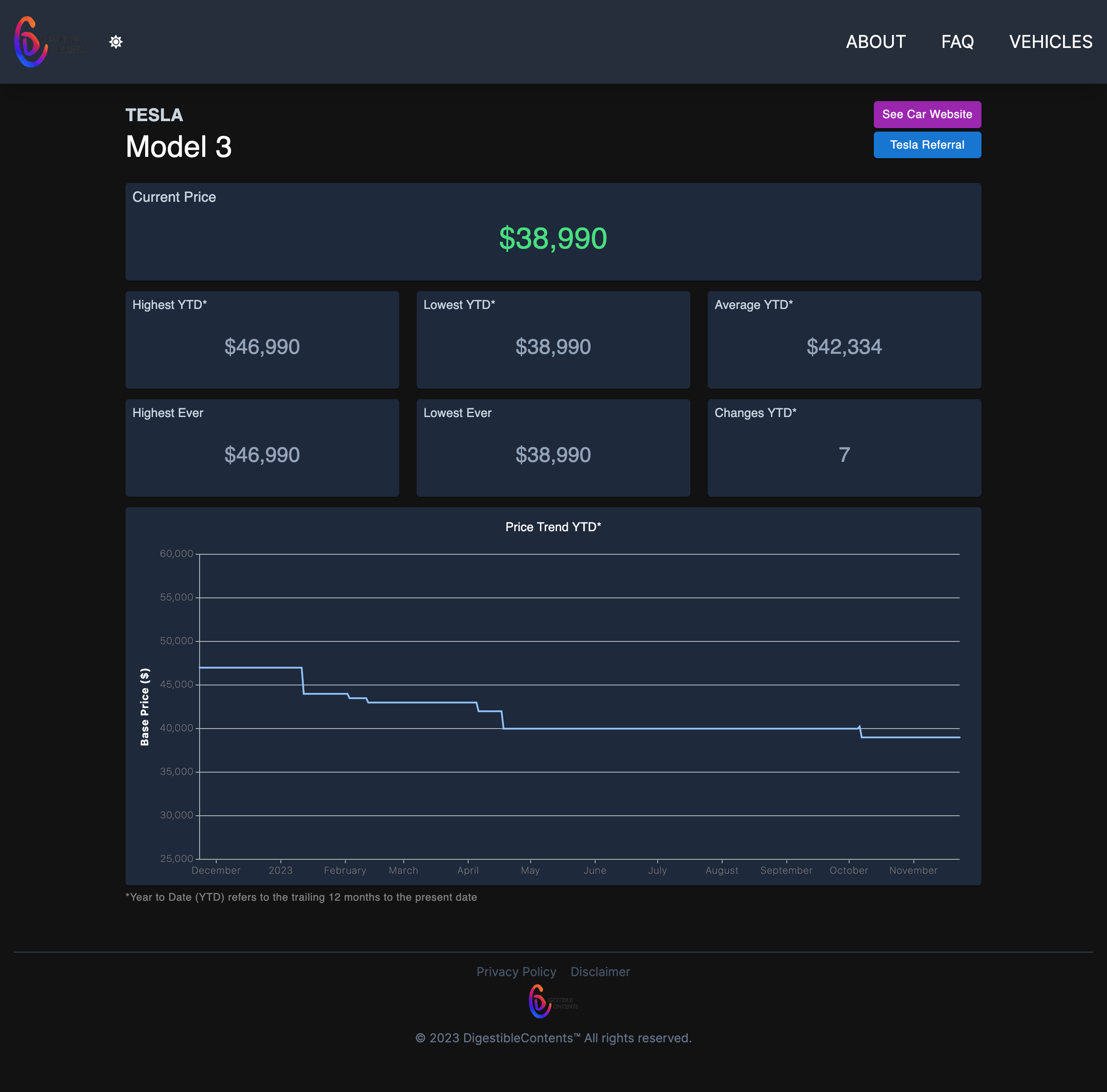Click the 60,000 y-axis label
The image size is (1107, 1092).
177,553
